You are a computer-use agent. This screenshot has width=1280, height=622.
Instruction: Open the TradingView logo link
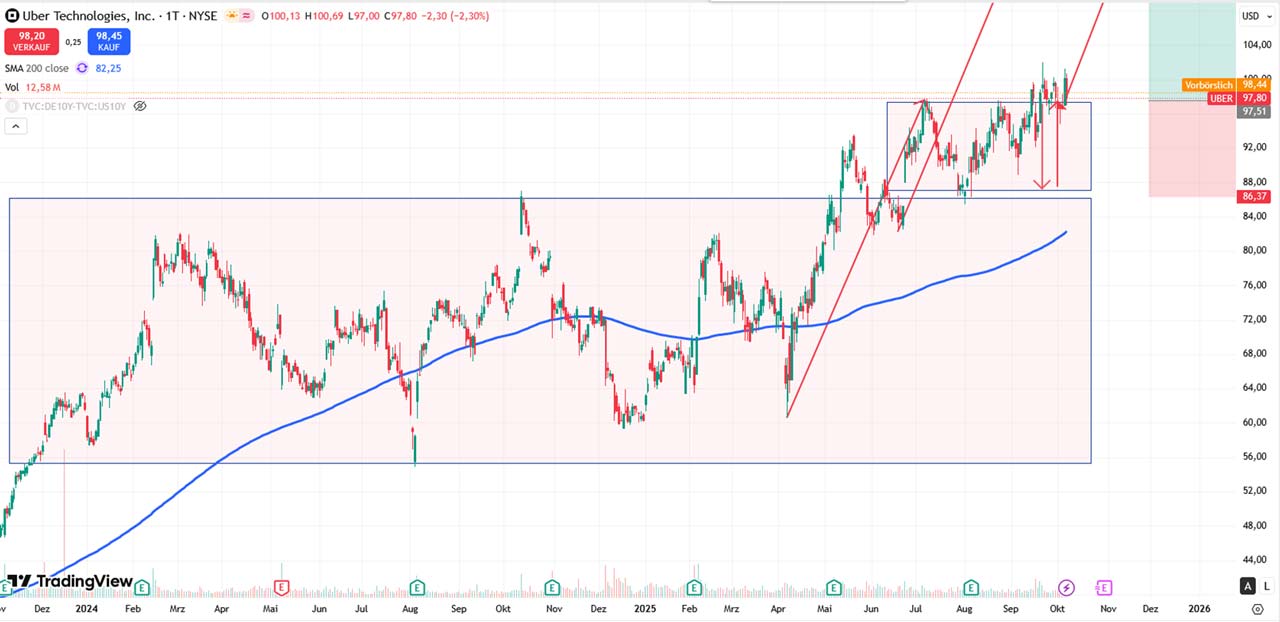click(x=70, y=581)
